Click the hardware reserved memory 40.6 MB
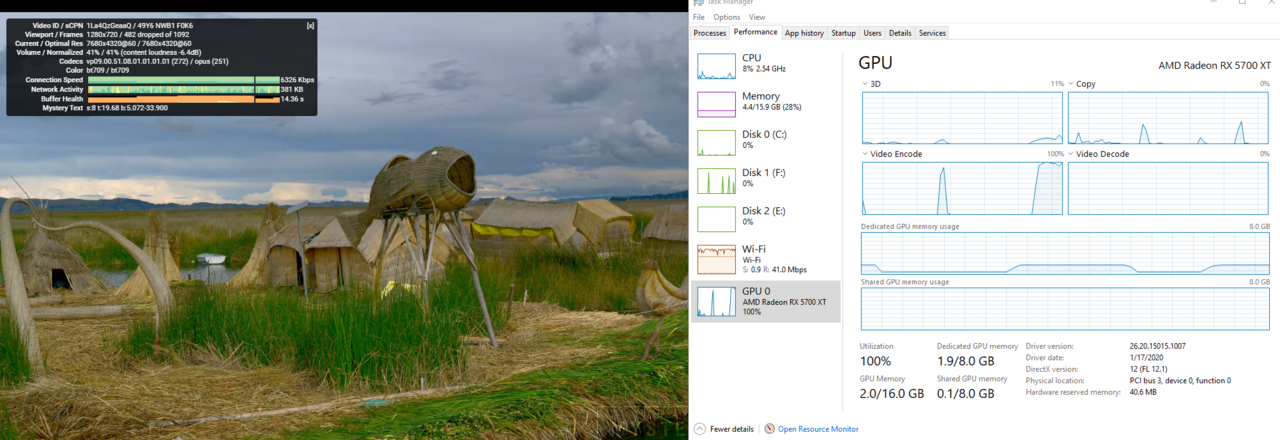Image resolution: width=1280 pixels, height=440 pixels. [x=1143, y=392]
